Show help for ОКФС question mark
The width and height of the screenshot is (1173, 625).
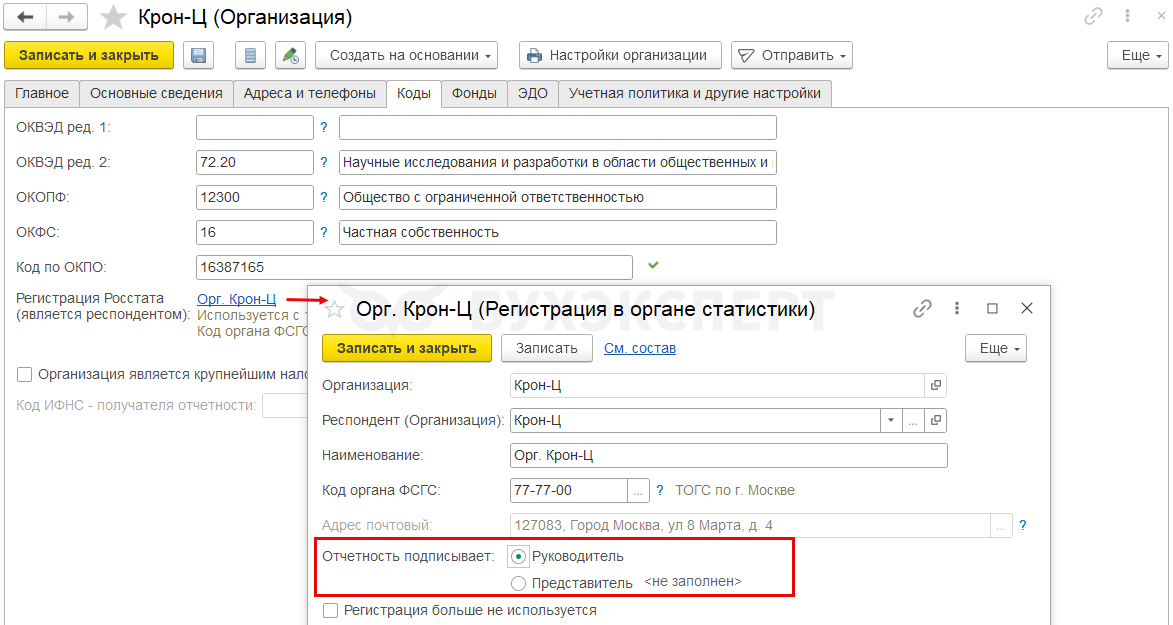pyautogui.click(x=324, y=232)
